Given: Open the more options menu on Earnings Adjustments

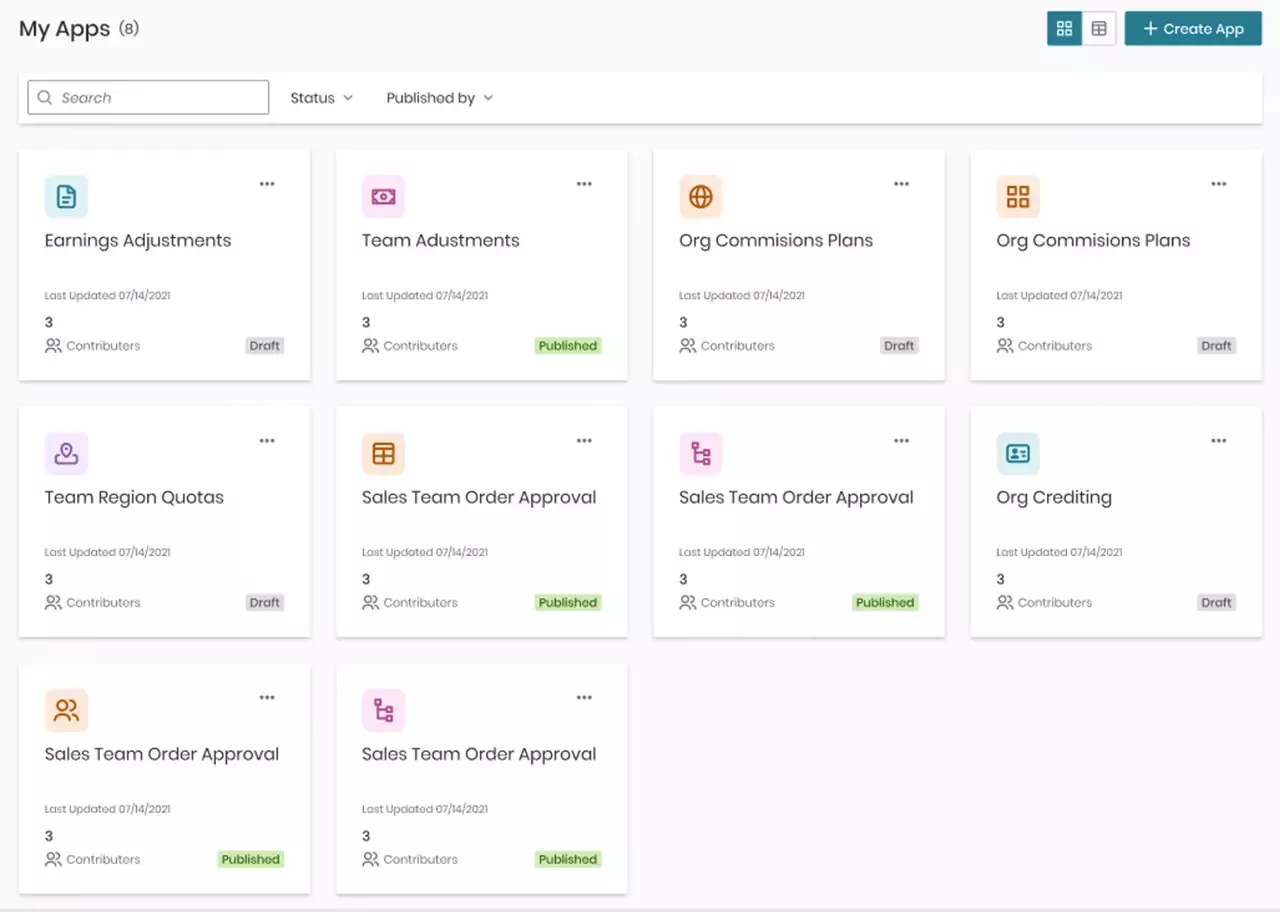Looking at the screenshot, I should 267,184.
